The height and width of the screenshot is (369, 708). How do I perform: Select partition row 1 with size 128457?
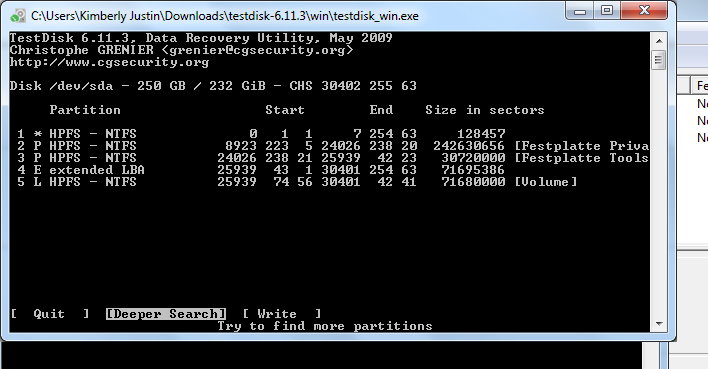pos(261,134)
